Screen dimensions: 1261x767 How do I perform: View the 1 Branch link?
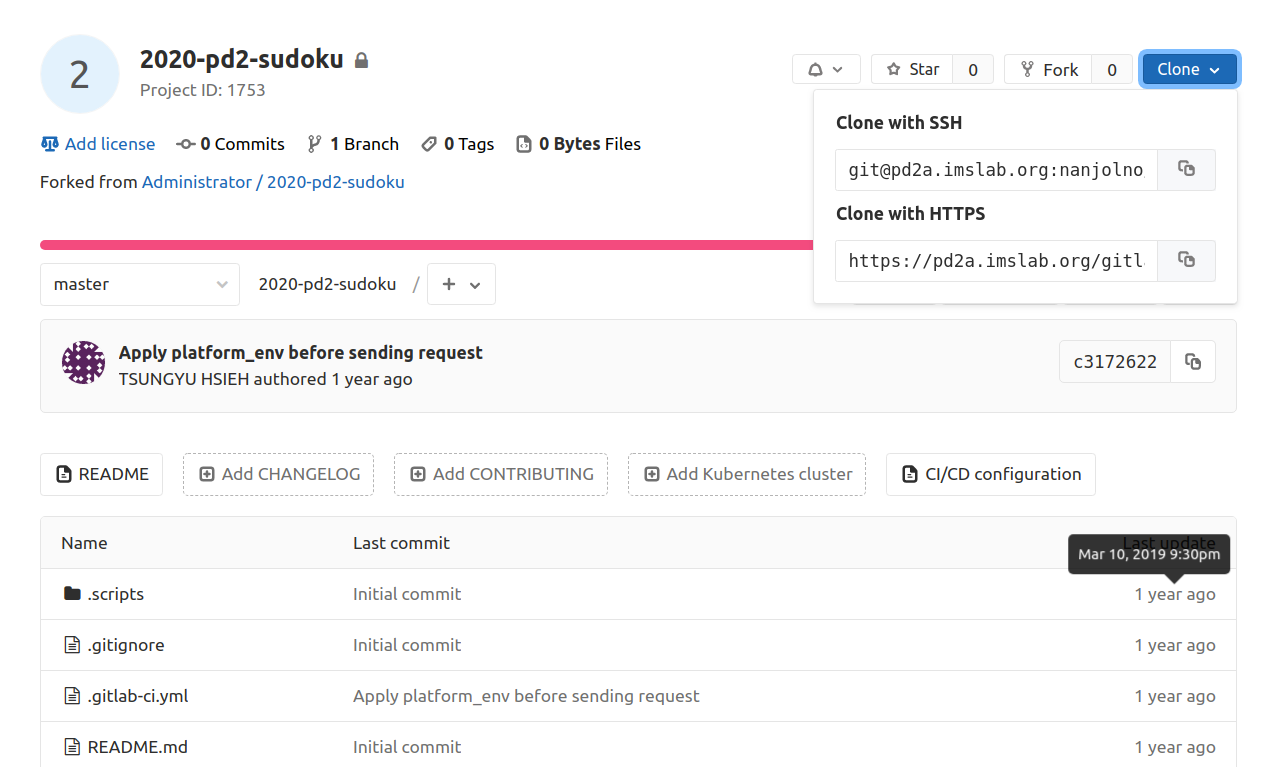click(353, 144)
